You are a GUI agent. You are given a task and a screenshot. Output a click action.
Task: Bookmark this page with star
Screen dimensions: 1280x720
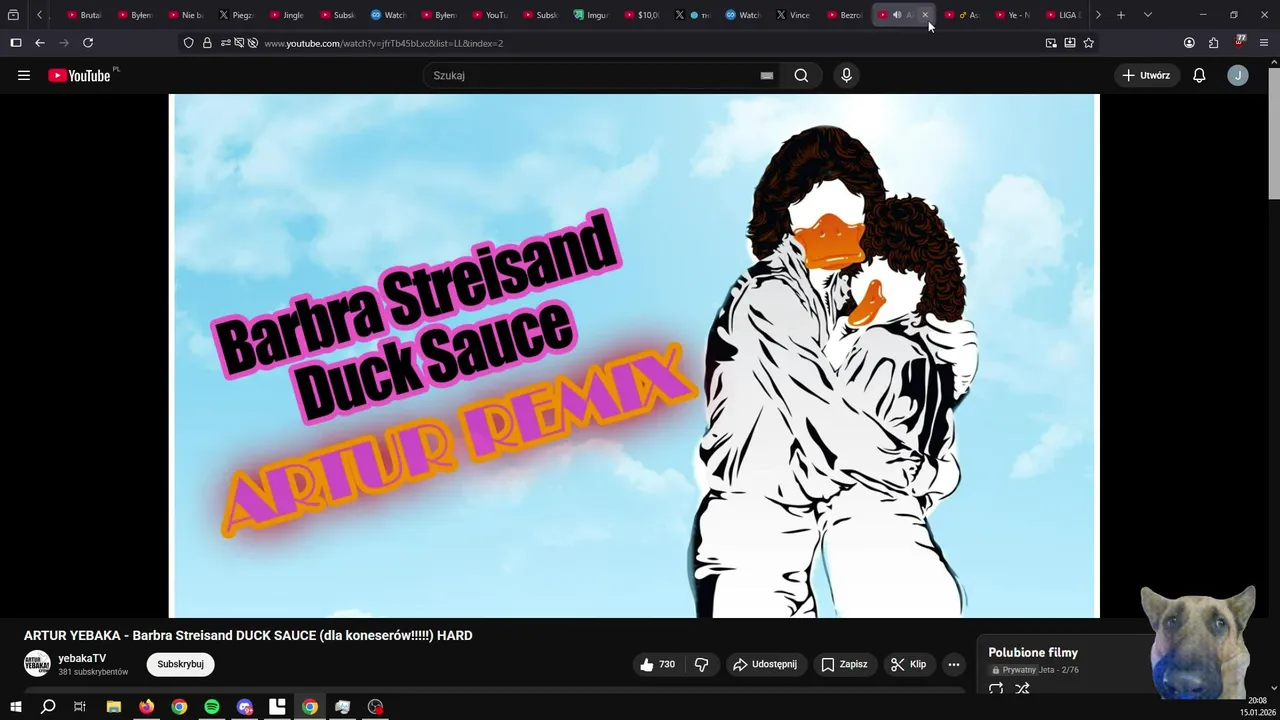click(1089, 43)
